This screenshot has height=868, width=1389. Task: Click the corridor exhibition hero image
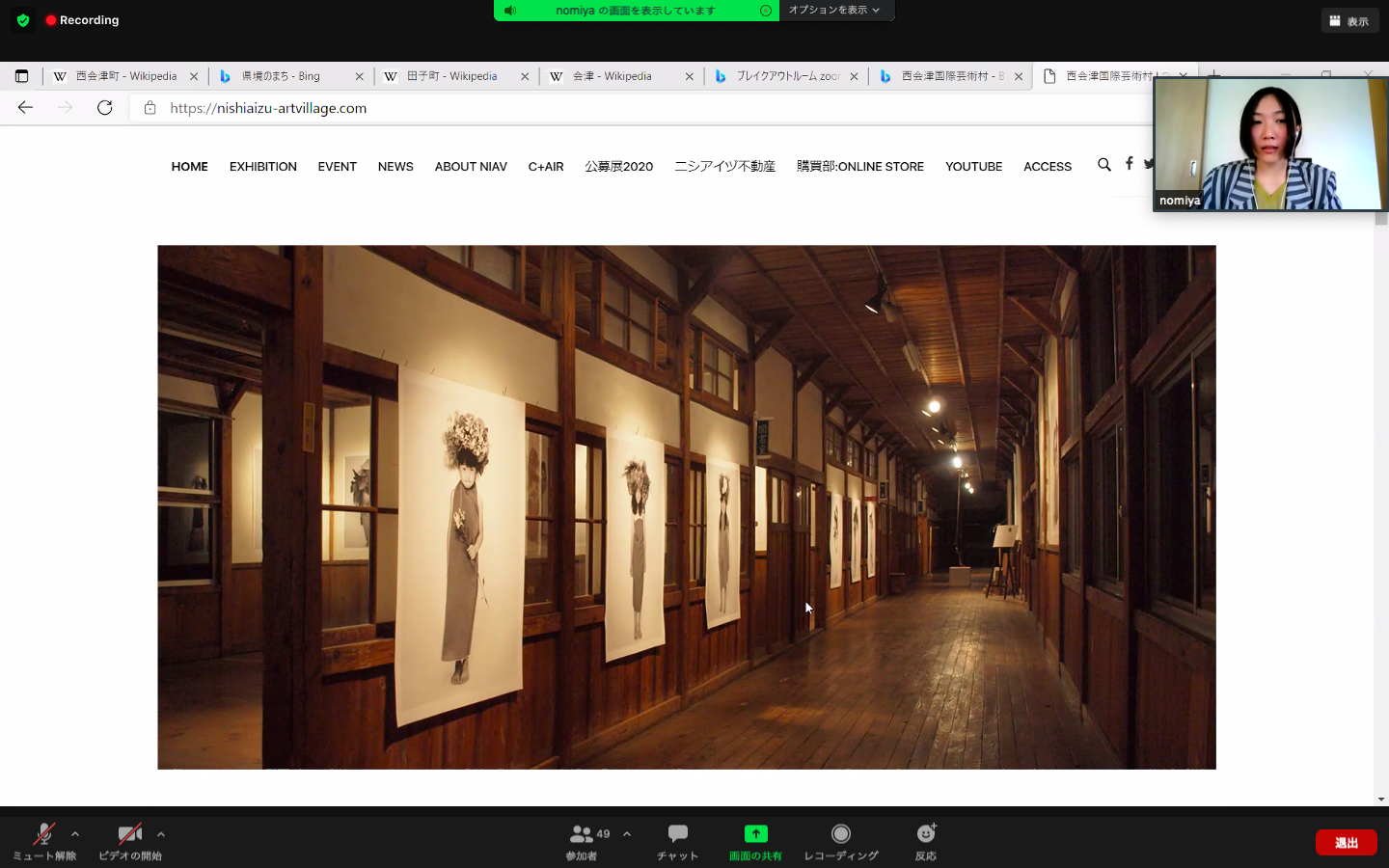[x=687, y=507]
